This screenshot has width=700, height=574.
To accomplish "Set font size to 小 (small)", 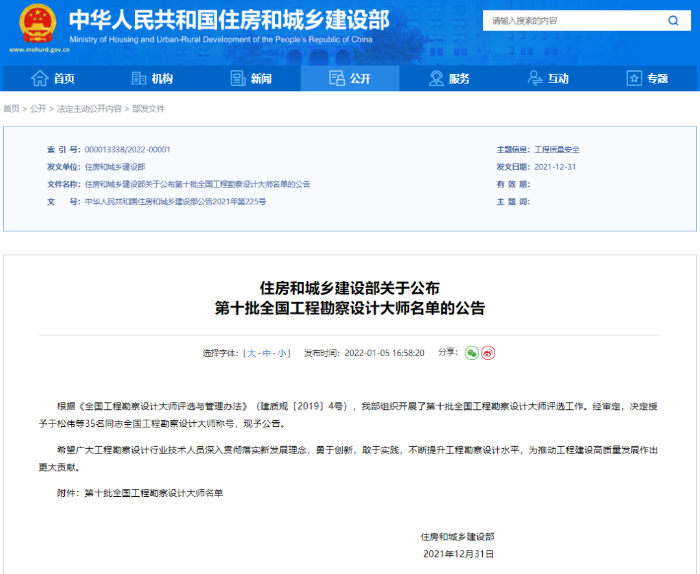I will pos(282,353).
